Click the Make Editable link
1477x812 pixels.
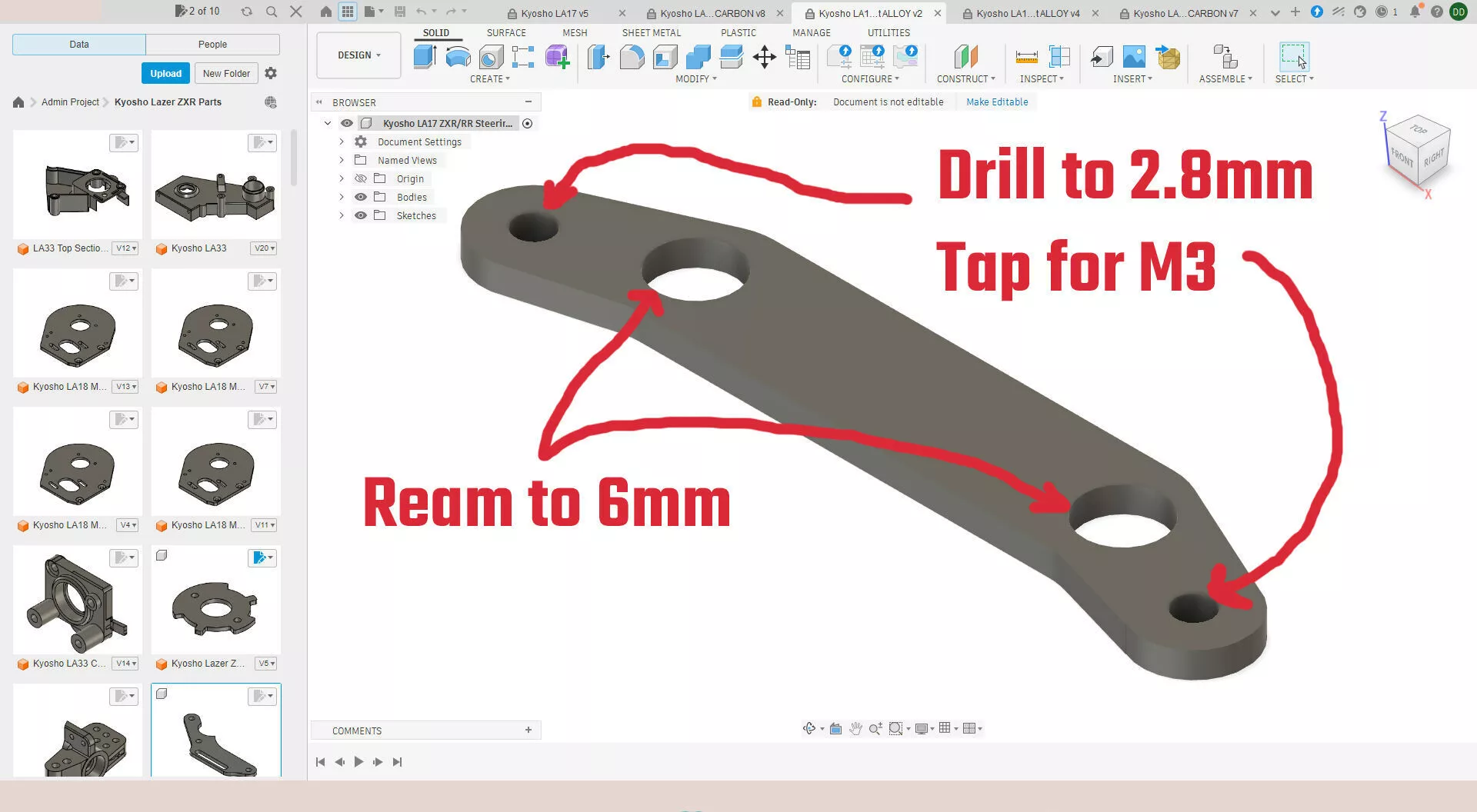pos(997,101)
